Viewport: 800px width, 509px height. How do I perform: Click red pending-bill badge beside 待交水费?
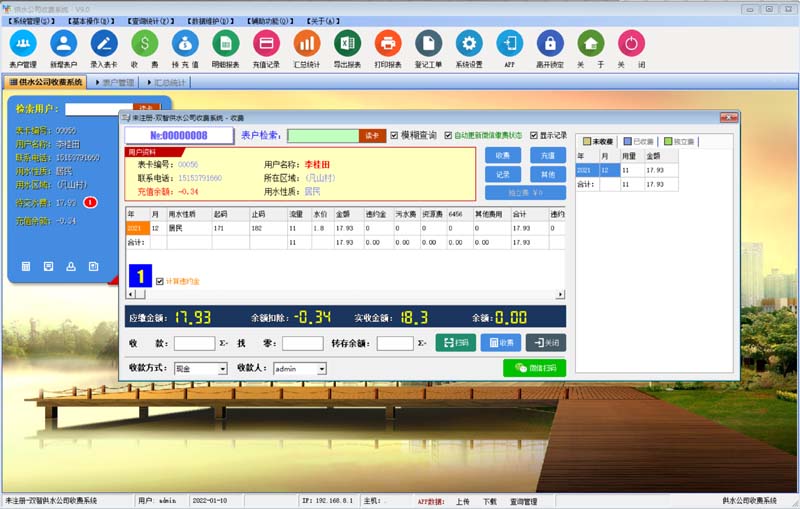pyautogui.click(x=90, y=202)
